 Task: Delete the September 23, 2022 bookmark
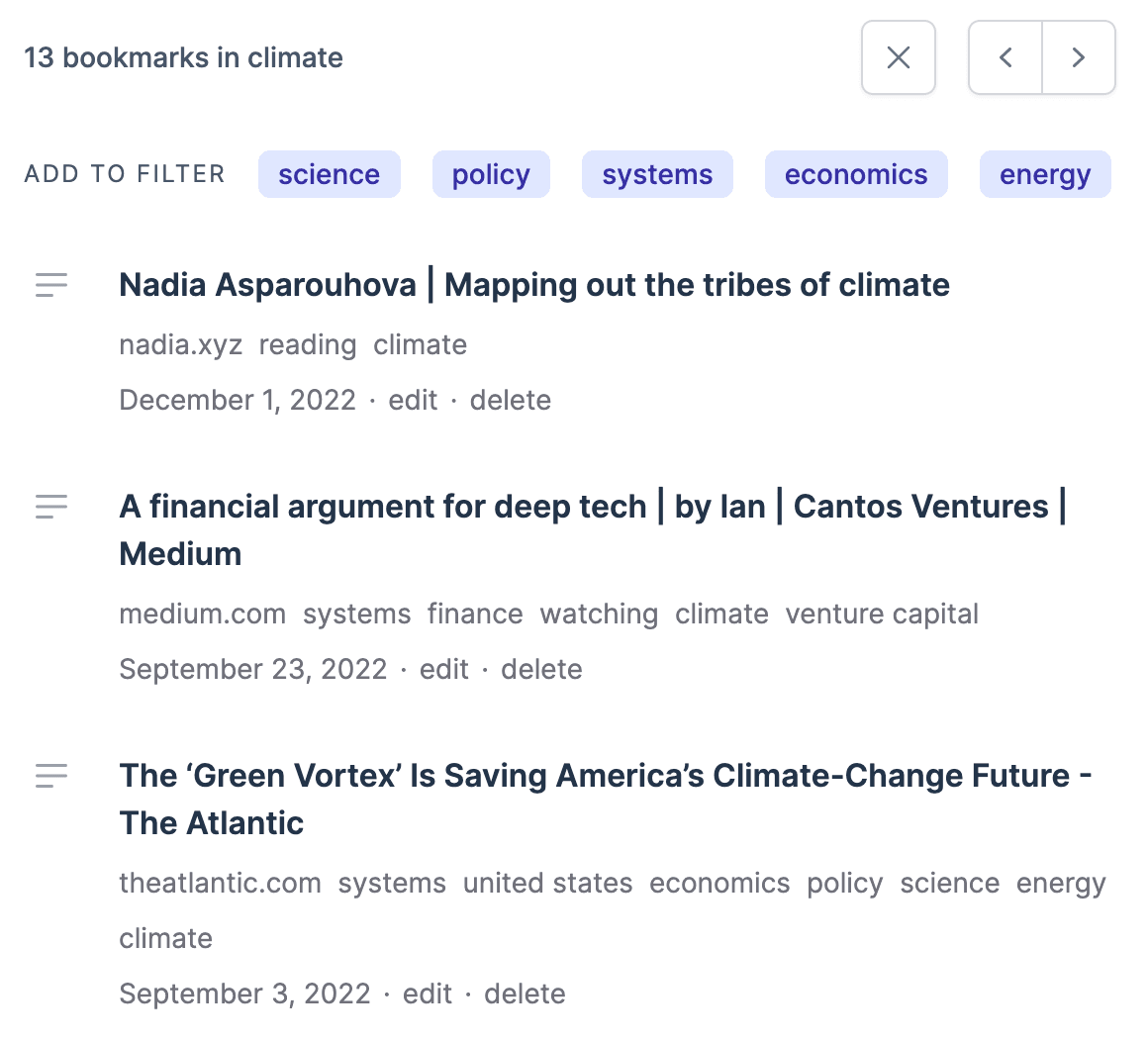[x=541, y=669]
